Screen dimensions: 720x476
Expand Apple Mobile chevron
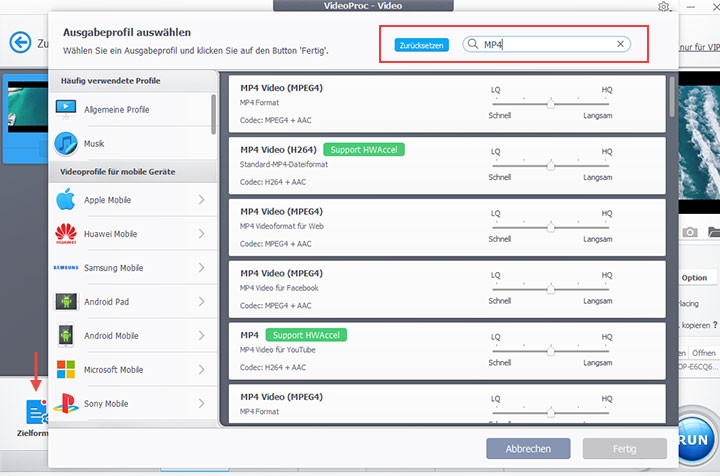click(x=202, y=200)
